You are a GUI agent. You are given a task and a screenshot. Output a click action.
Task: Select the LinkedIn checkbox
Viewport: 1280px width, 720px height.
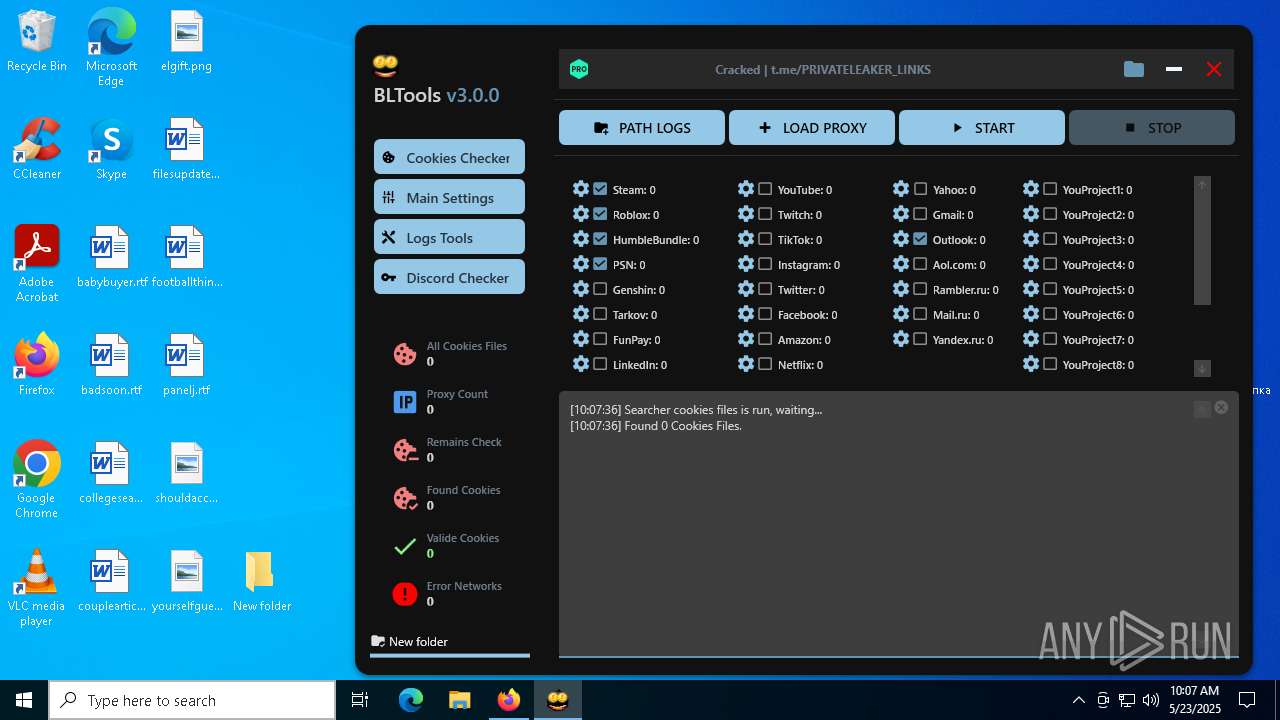click(x=600, y=364)
